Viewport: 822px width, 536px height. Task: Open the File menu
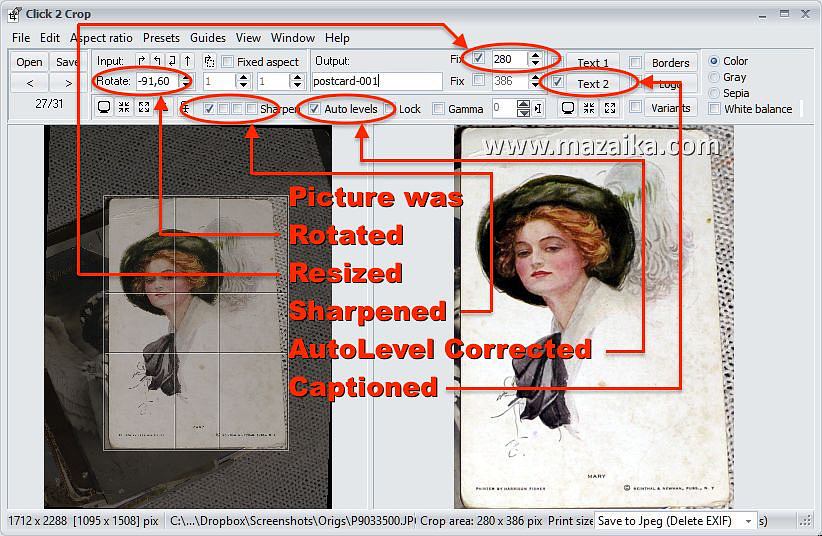tap(21, 38)
